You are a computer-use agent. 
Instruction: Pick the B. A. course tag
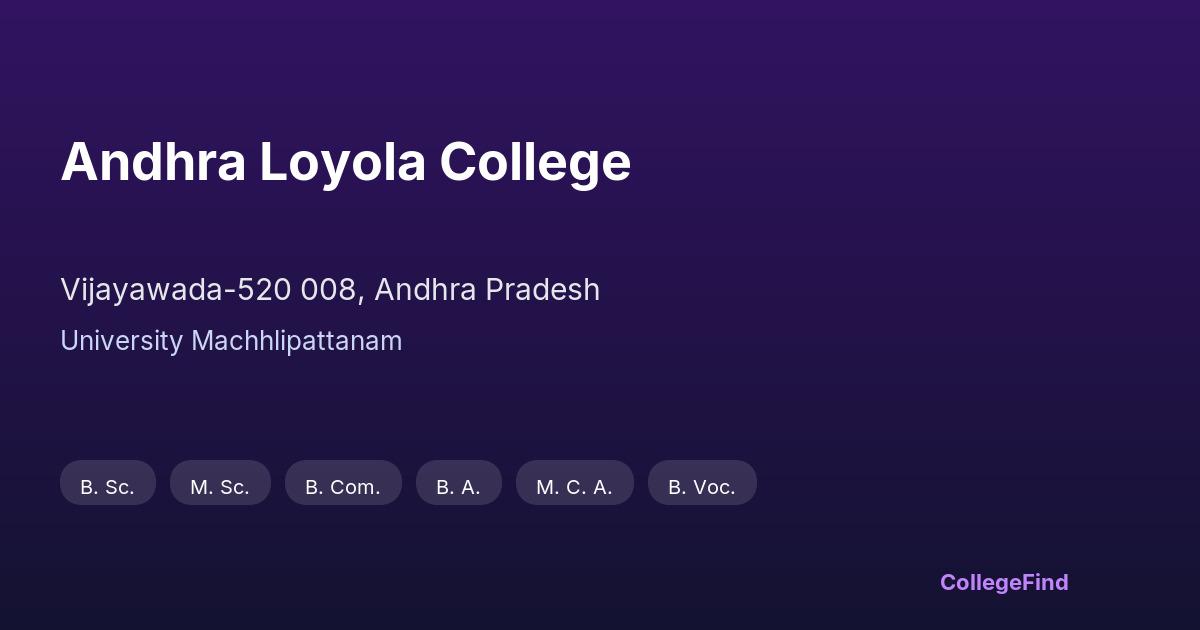click(x=458, y=487)
